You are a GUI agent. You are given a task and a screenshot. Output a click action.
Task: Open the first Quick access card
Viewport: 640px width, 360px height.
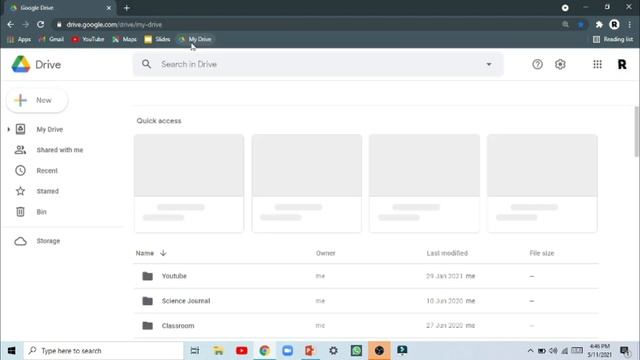(x=189, y=184)
